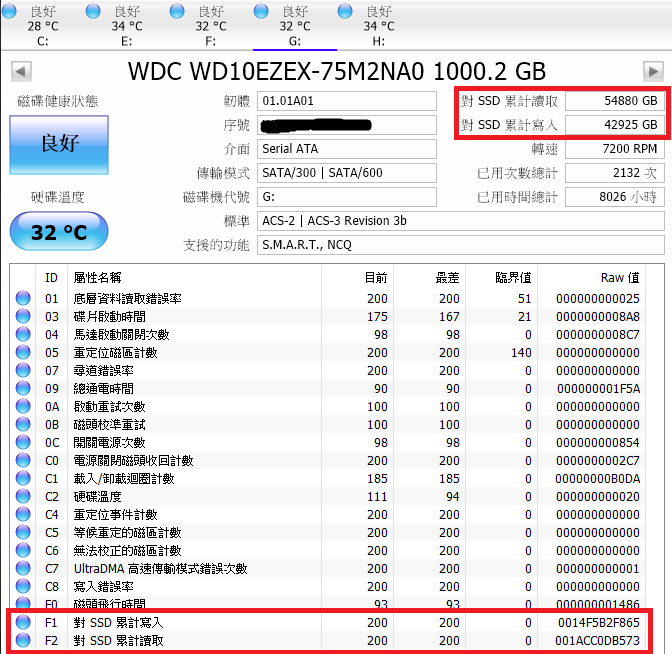
Task: Click the drive letter G: field
Action: [347, 197]
